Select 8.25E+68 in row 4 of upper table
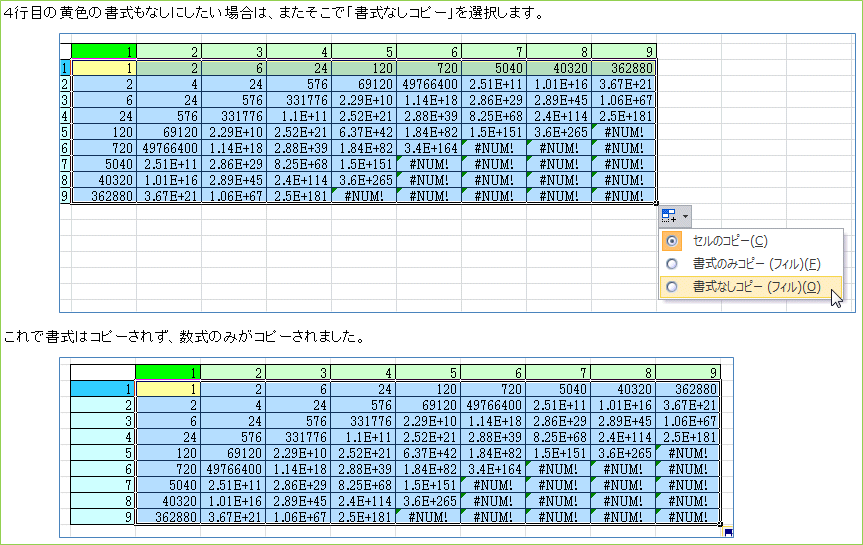Image resolution: width=863 pixels, height=545 pixels. point(494,116)
